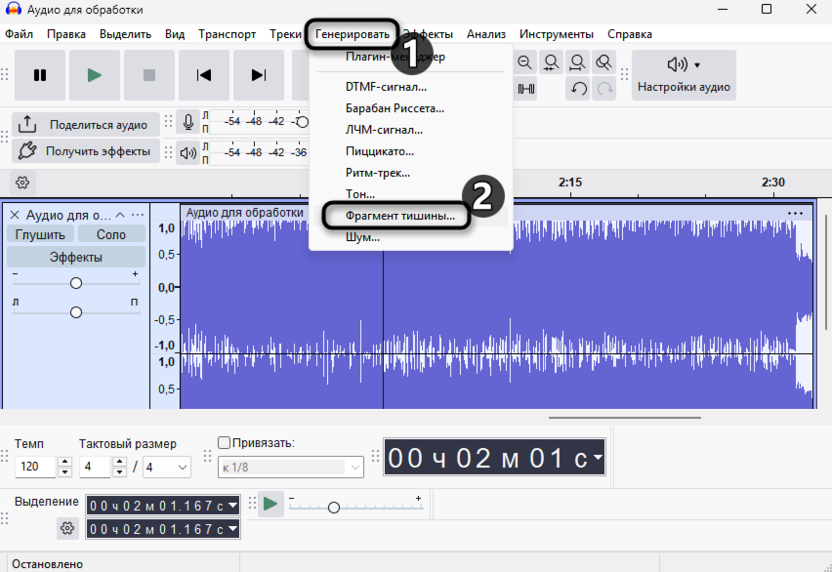Screen dimensions: 832x572
Task: Click the Получить эффекты button
Action: click(86, 151)
